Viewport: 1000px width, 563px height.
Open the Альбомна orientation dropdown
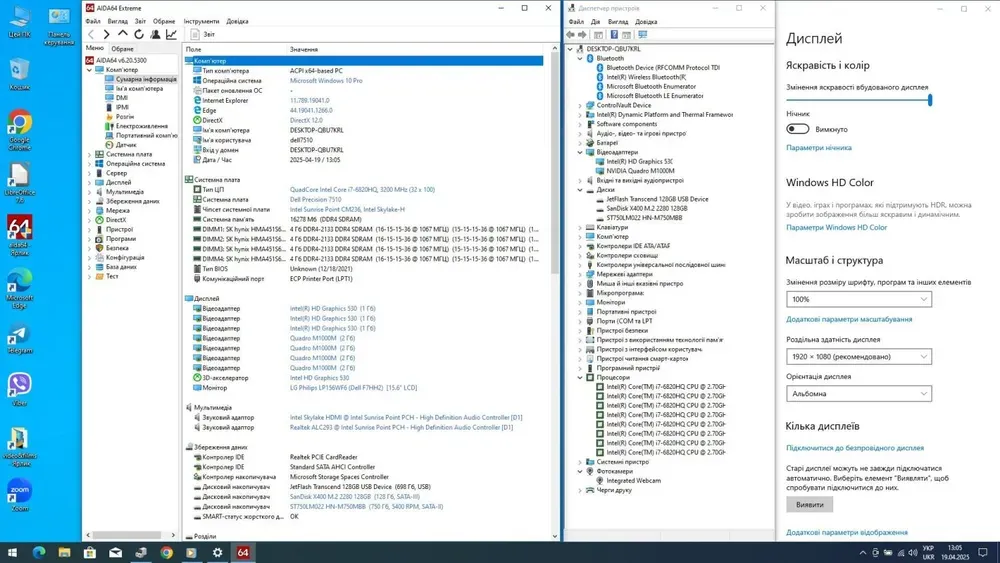(x=858, y=394)
